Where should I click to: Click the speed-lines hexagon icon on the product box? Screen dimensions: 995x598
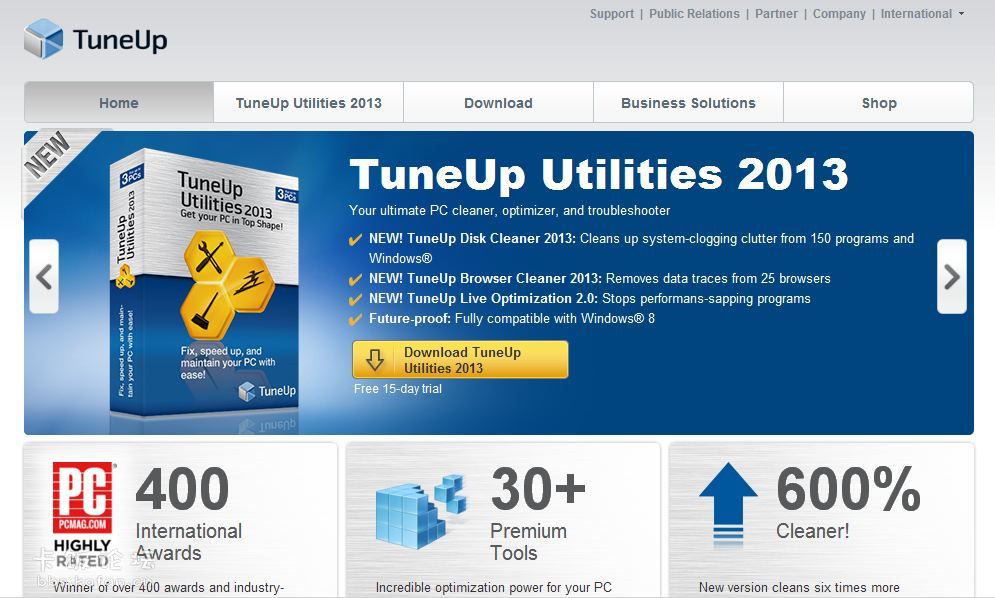[248, 283]
